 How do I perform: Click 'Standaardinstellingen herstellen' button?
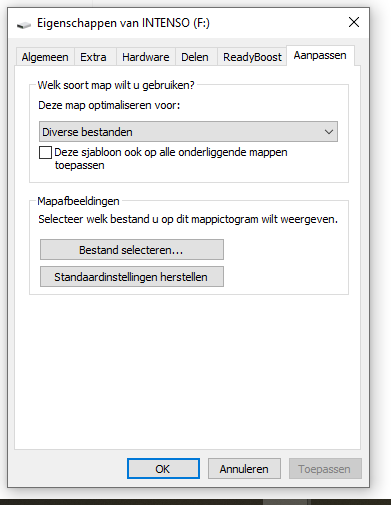(x=132, y=276)
